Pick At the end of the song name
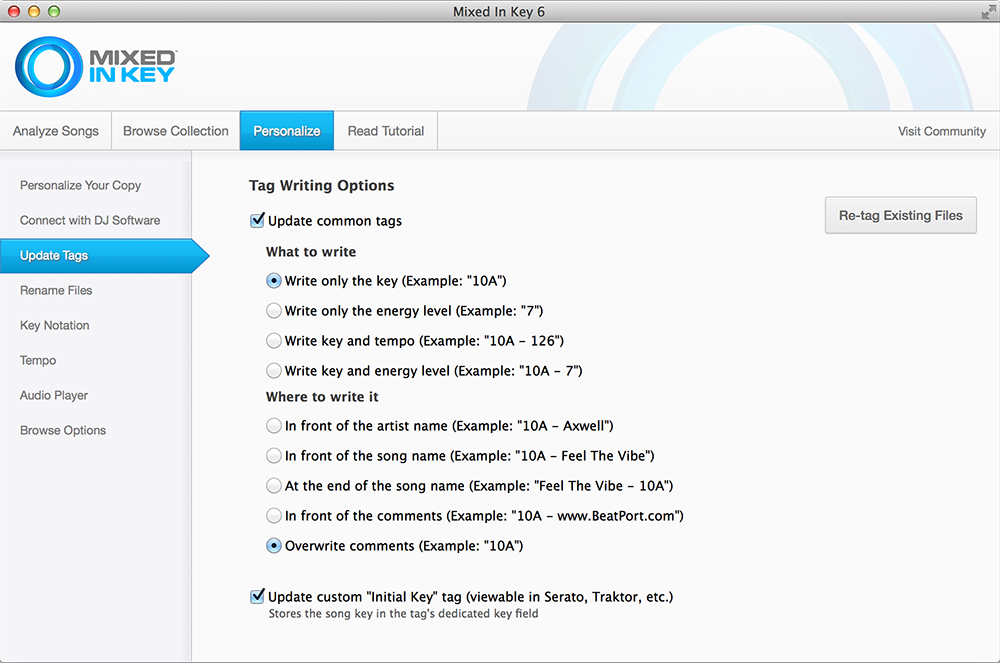1000x663 pixels. pyautogui.click(x=274, y=486)
